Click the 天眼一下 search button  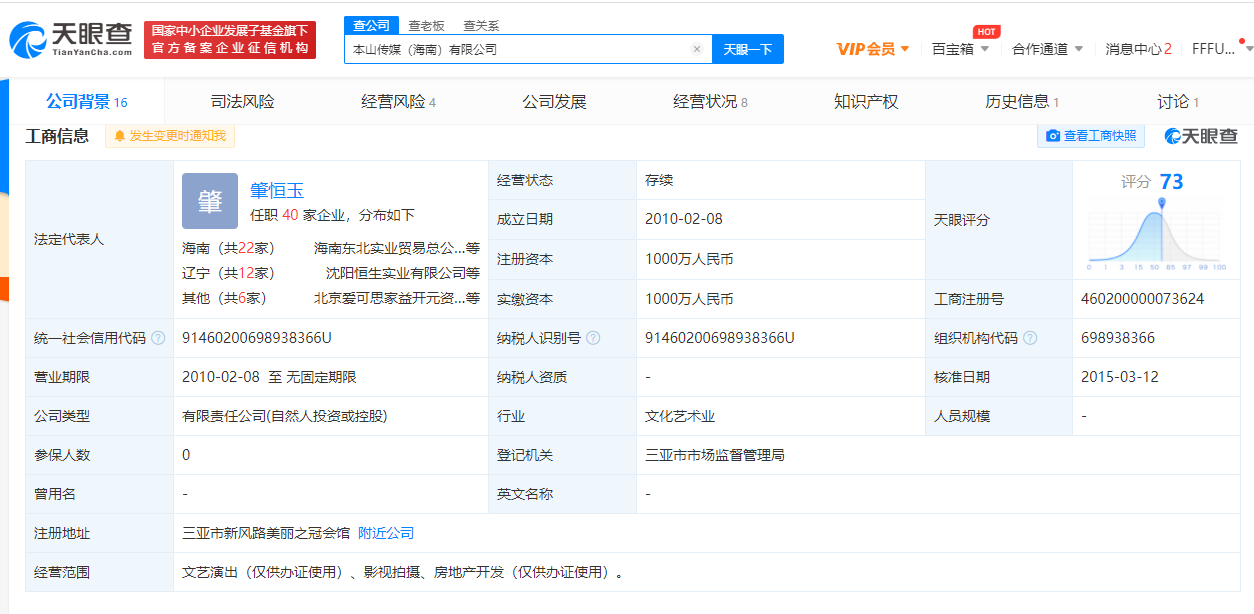[747, 49]
